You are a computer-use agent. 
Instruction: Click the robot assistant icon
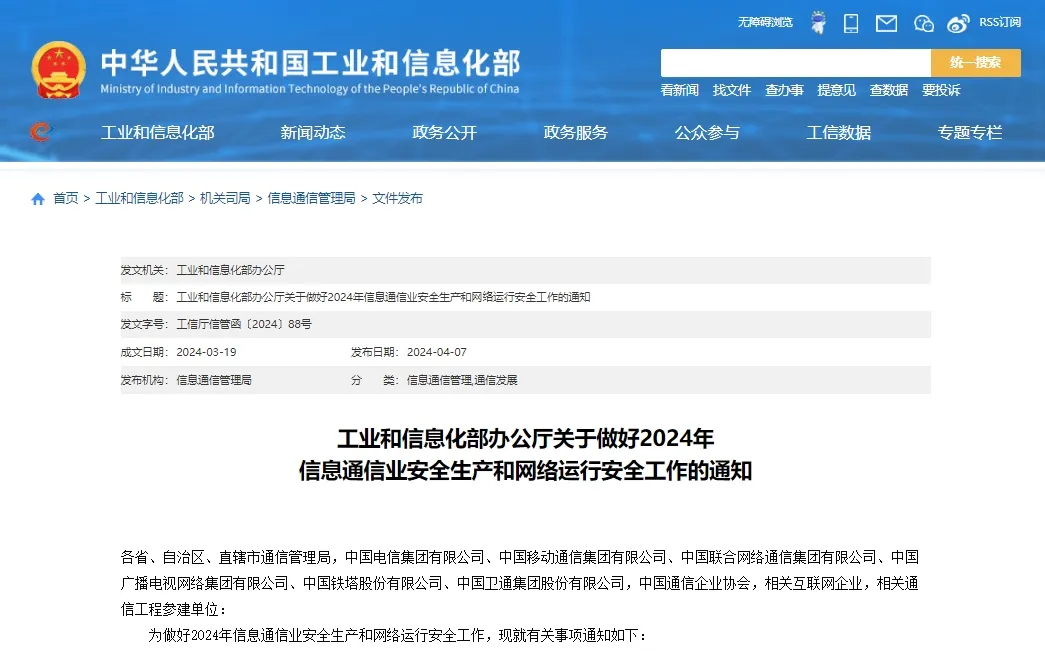tap(818, 22)
